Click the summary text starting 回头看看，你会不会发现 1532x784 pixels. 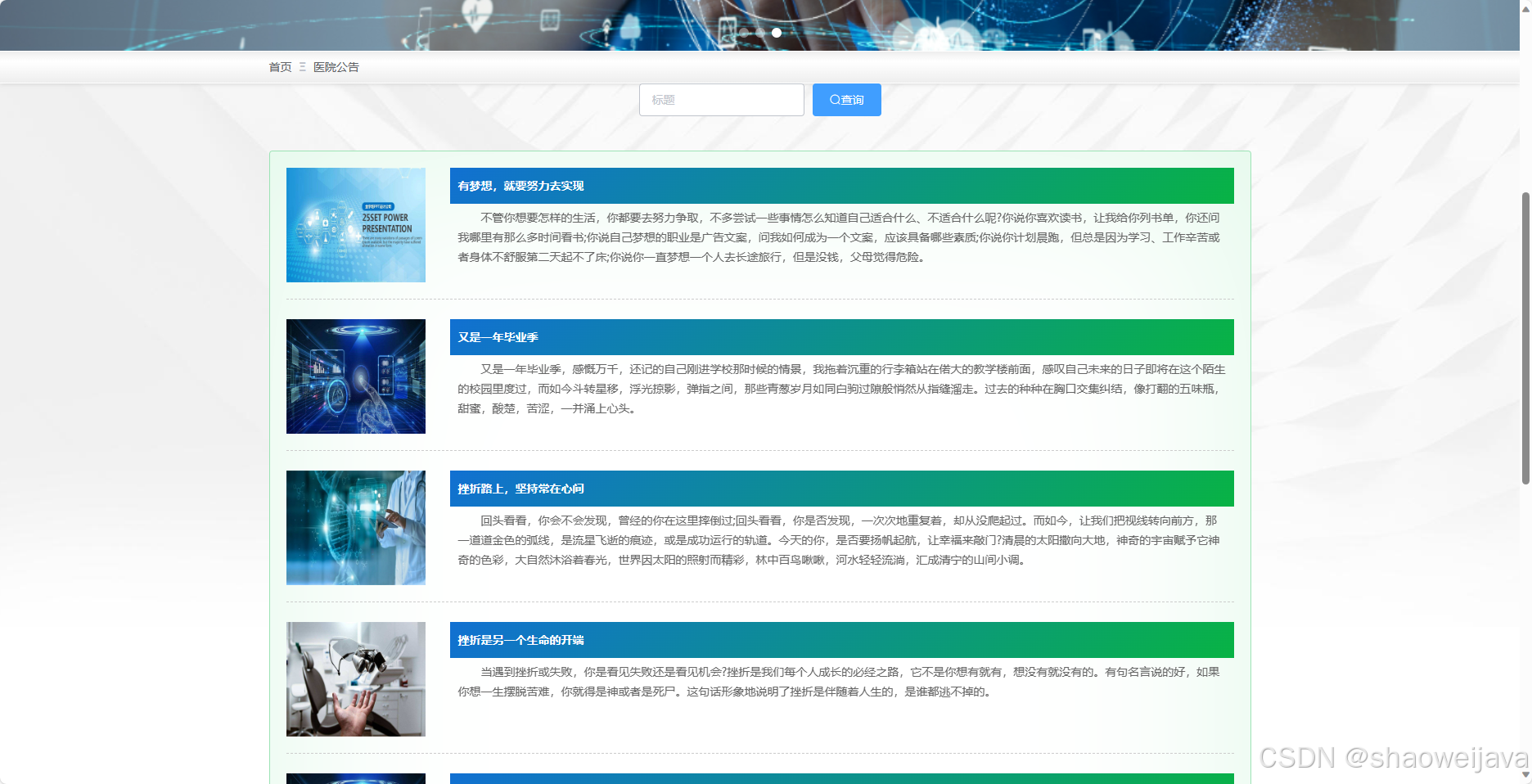(x=839, y=540)
